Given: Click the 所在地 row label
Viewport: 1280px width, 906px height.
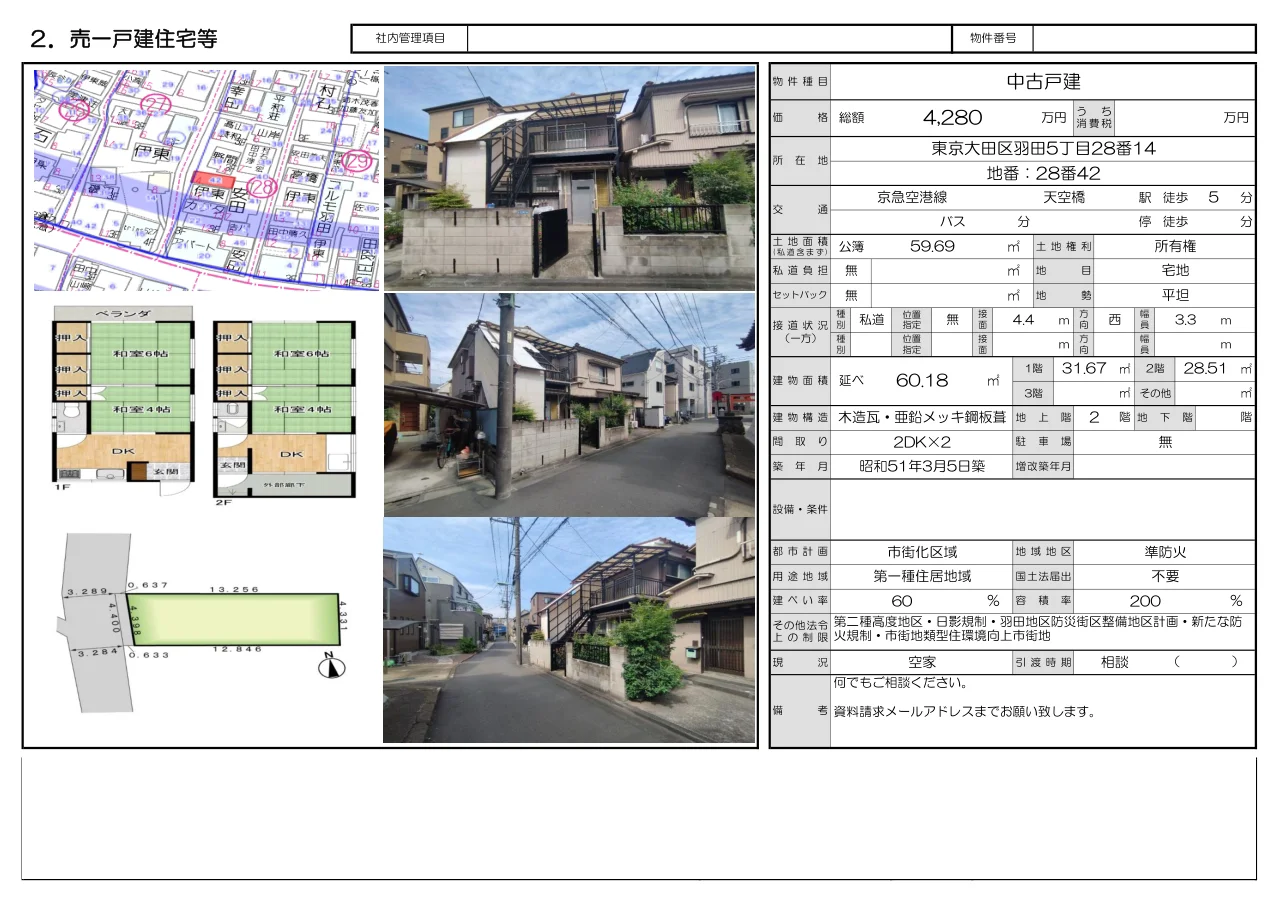Looking at the screenshot, I should (x=800, y=161).
